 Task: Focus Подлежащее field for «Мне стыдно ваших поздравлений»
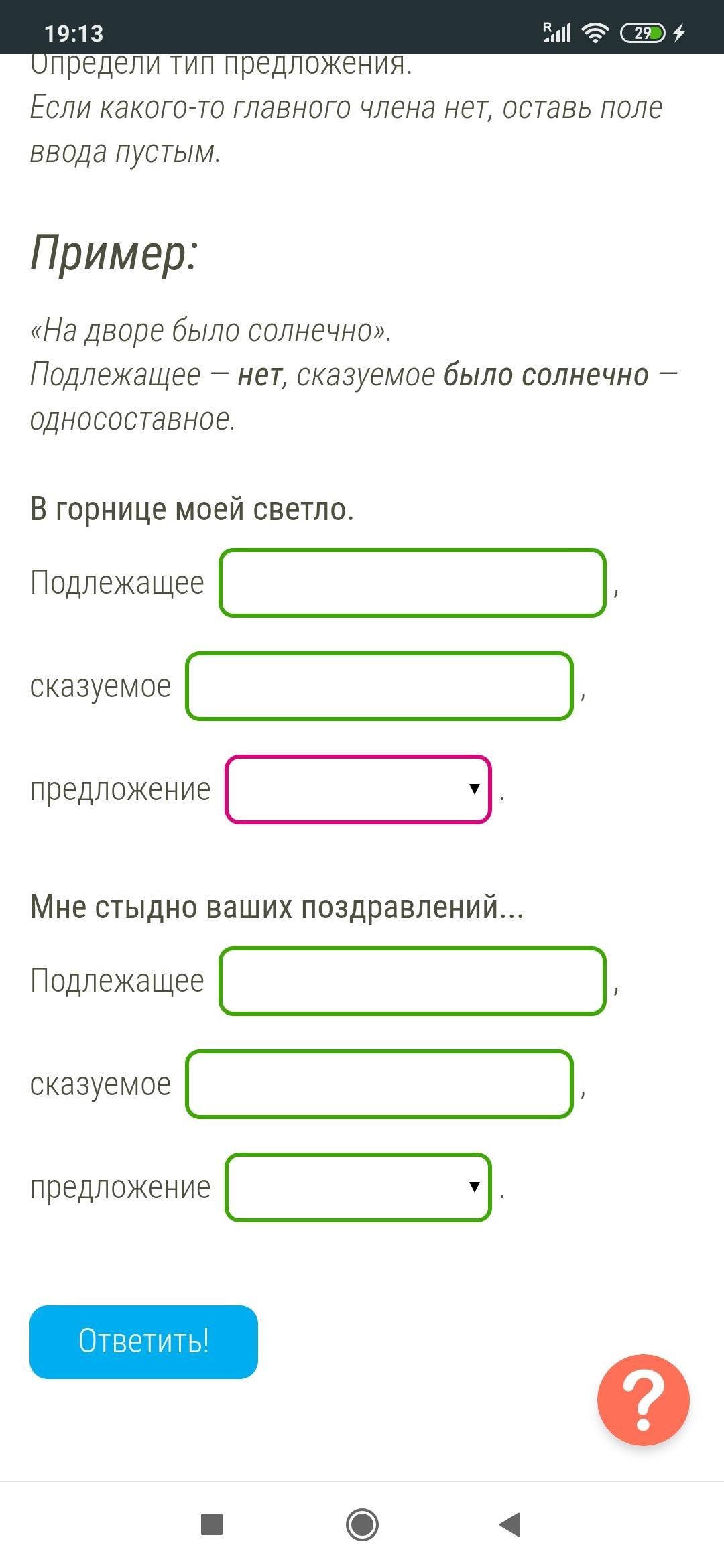[x=413, y=981]
